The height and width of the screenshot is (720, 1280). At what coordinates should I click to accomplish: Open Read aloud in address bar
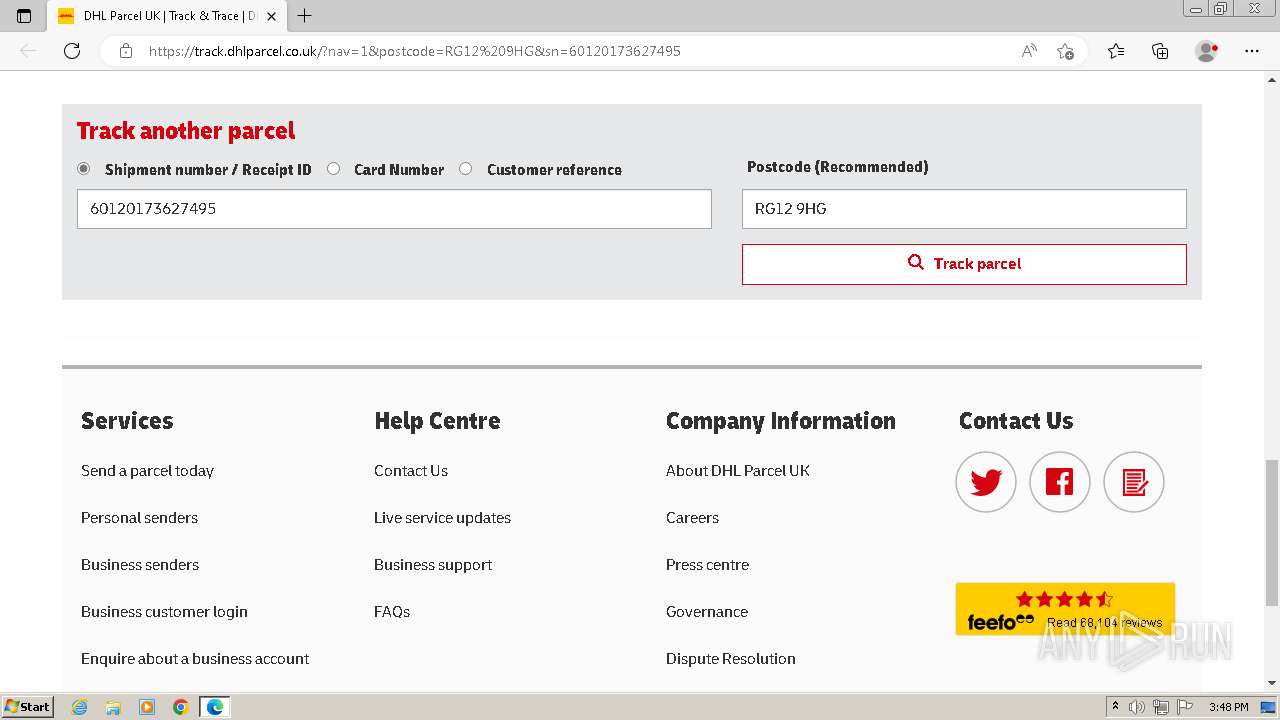1029,51
